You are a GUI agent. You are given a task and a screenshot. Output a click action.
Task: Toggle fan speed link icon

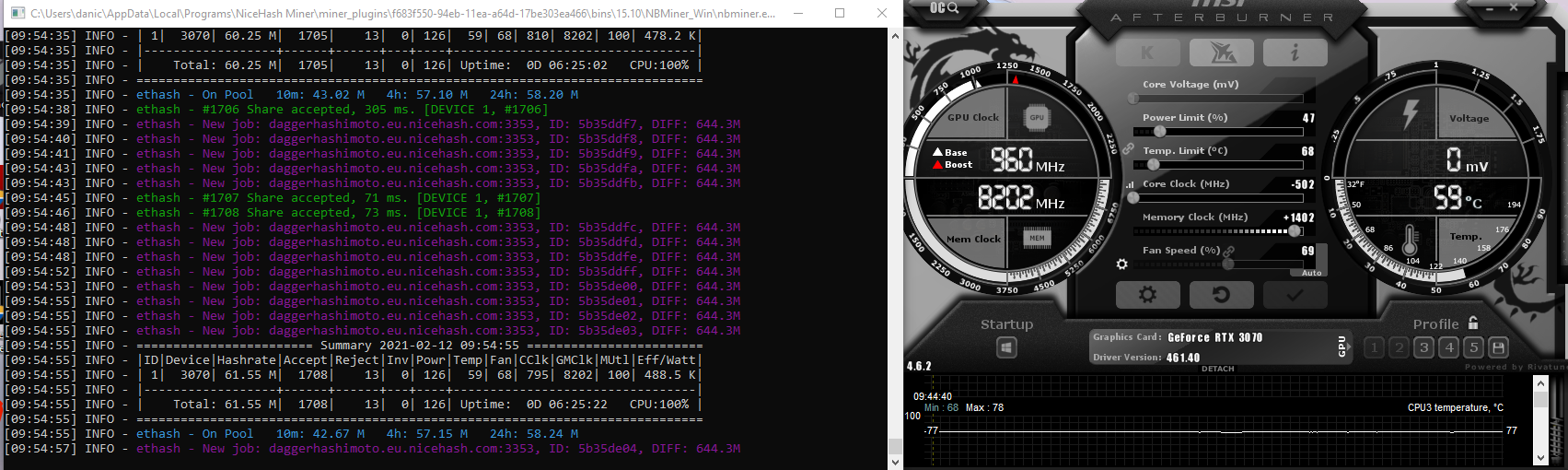click(1228, 251)
